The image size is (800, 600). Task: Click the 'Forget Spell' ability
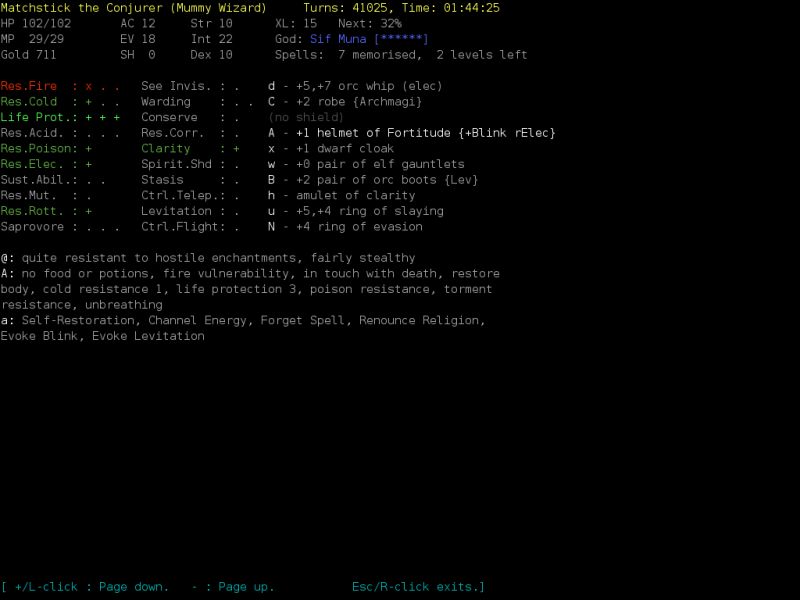point(303,320)
